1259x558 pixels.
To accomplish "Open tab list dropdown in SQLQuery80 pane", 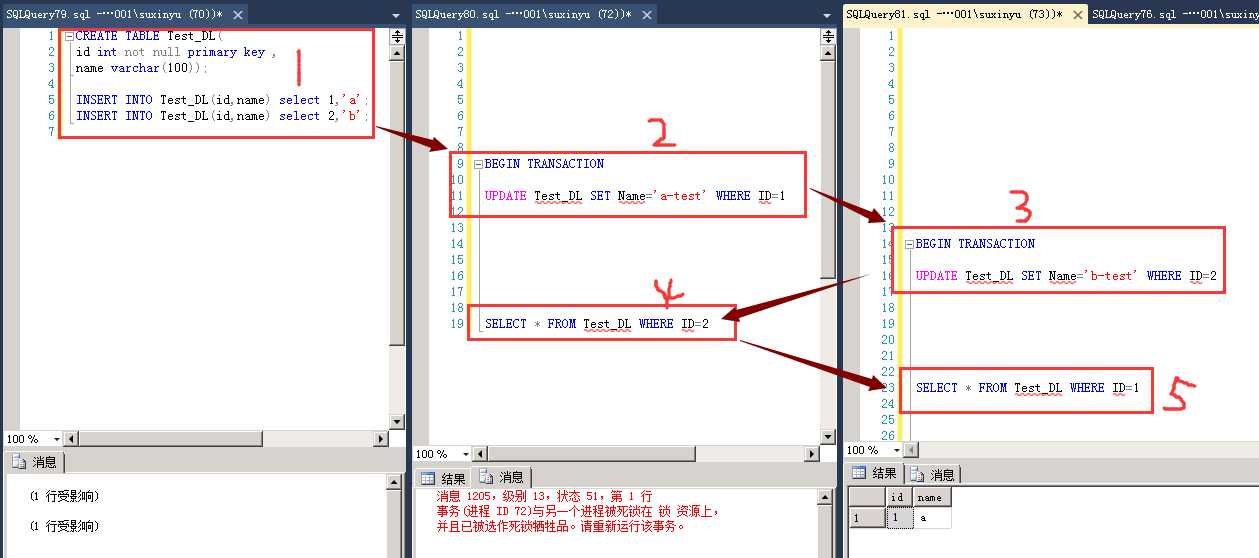I will 827,16.
